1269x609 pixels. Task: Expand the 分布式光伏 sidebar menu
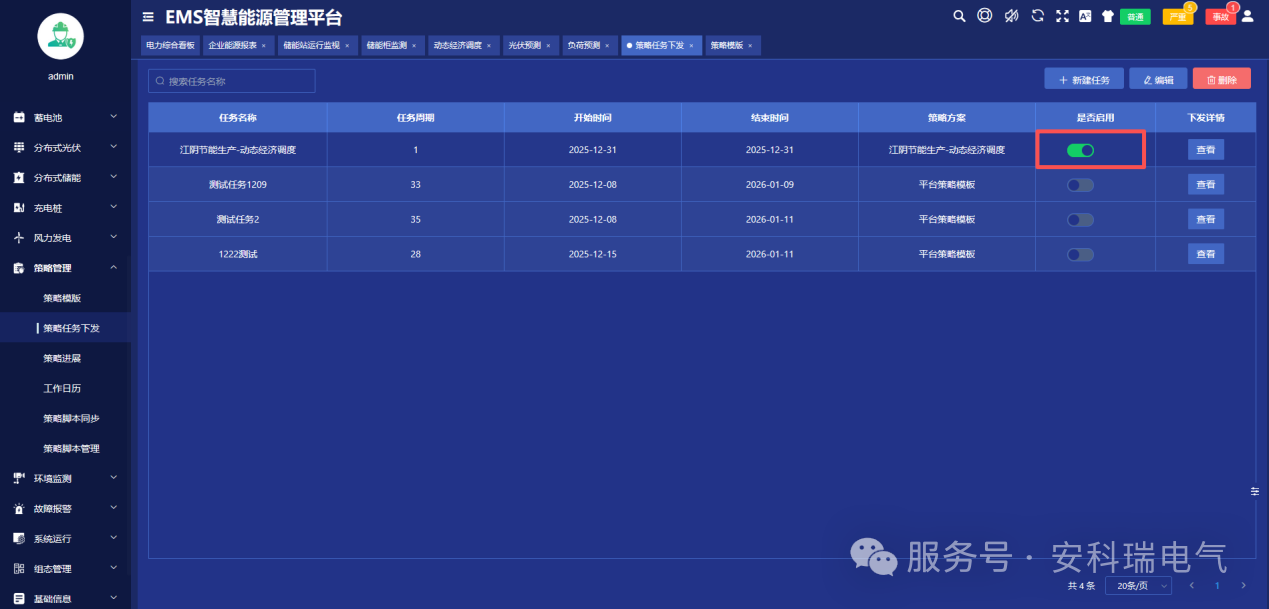pos(65,148)
